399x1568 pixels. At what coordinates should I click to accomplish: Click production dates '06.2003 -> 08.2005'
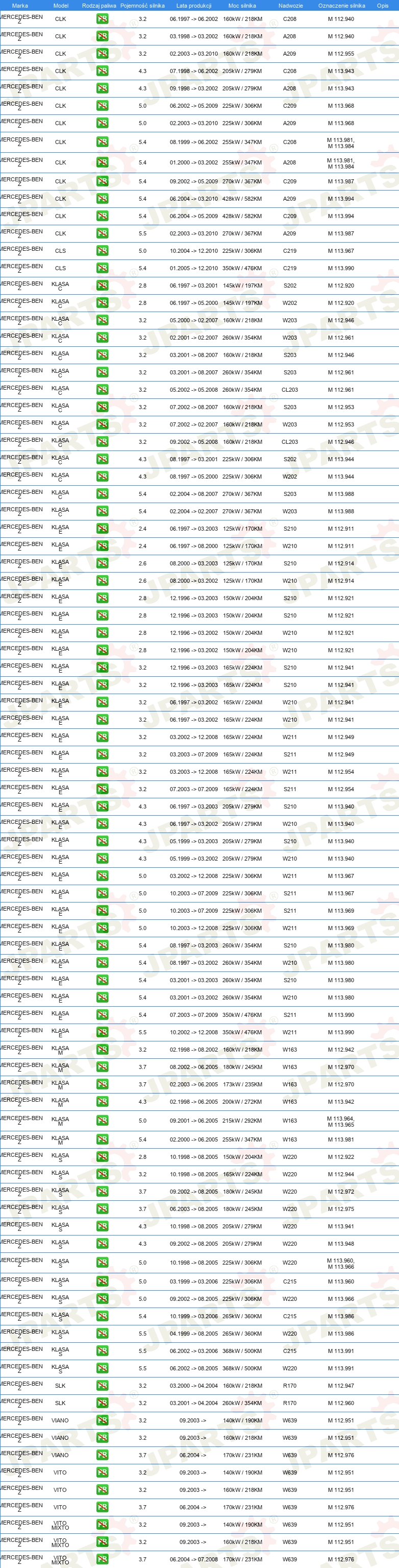coord(194,1209)
